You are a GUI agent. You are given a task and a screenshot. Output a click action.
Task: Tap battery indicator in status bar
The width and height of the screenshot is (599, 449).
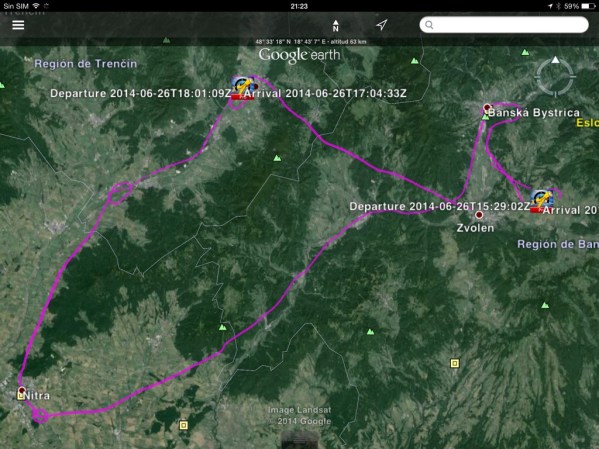[x=588, y=6]
